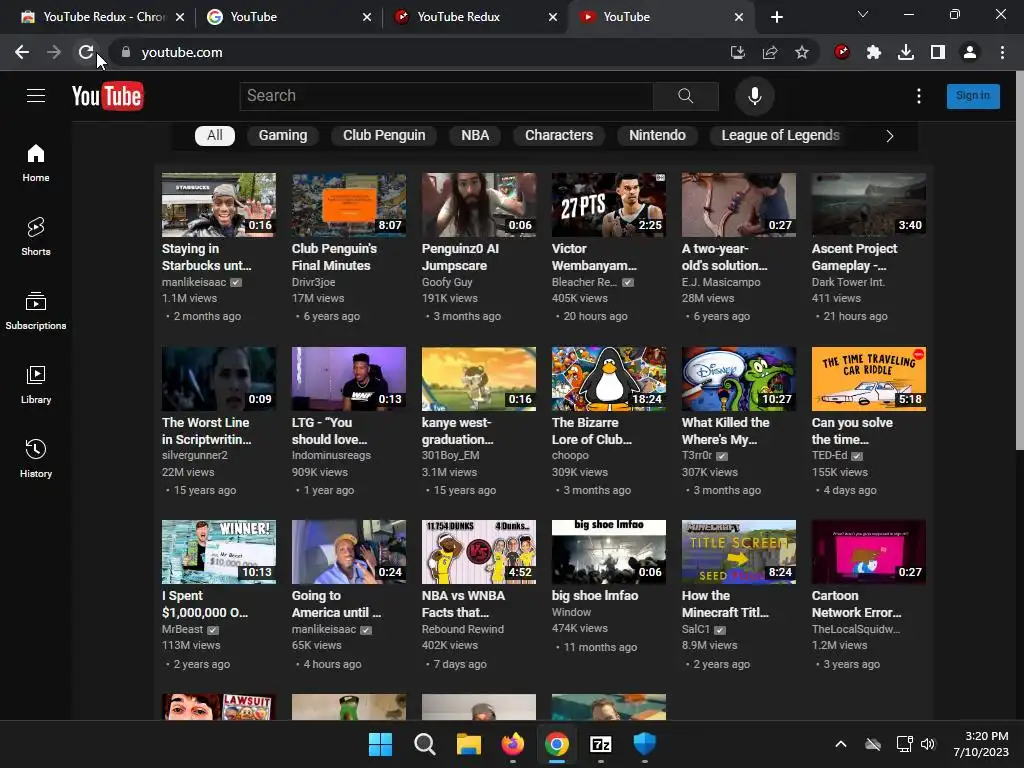Select the NBA filter chip
Screen dimensions: 1024x768
475,135
